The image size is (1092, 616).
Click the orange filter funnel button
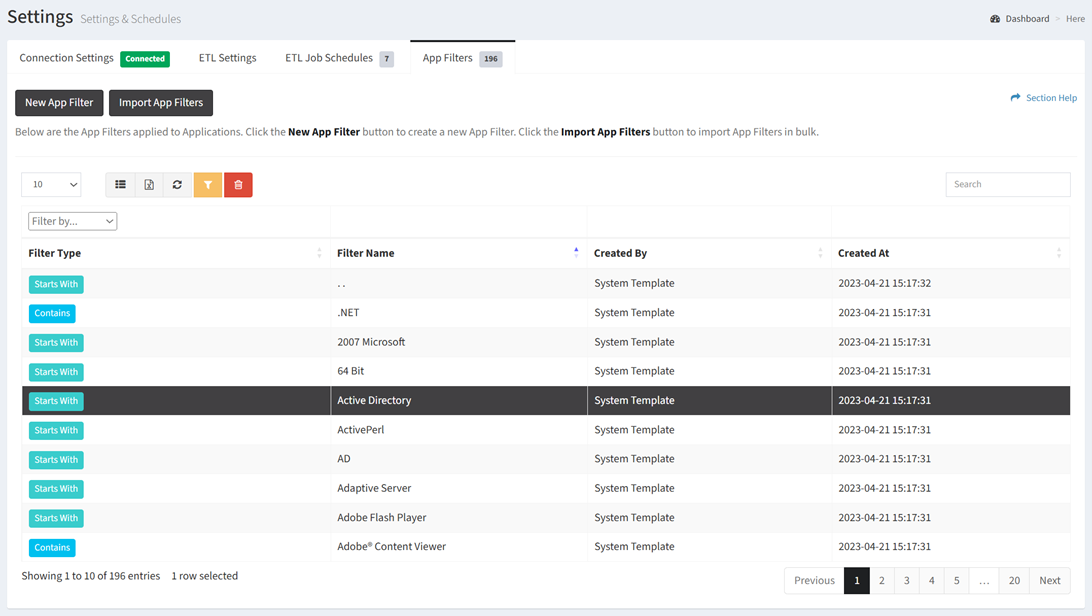[208, 185]
